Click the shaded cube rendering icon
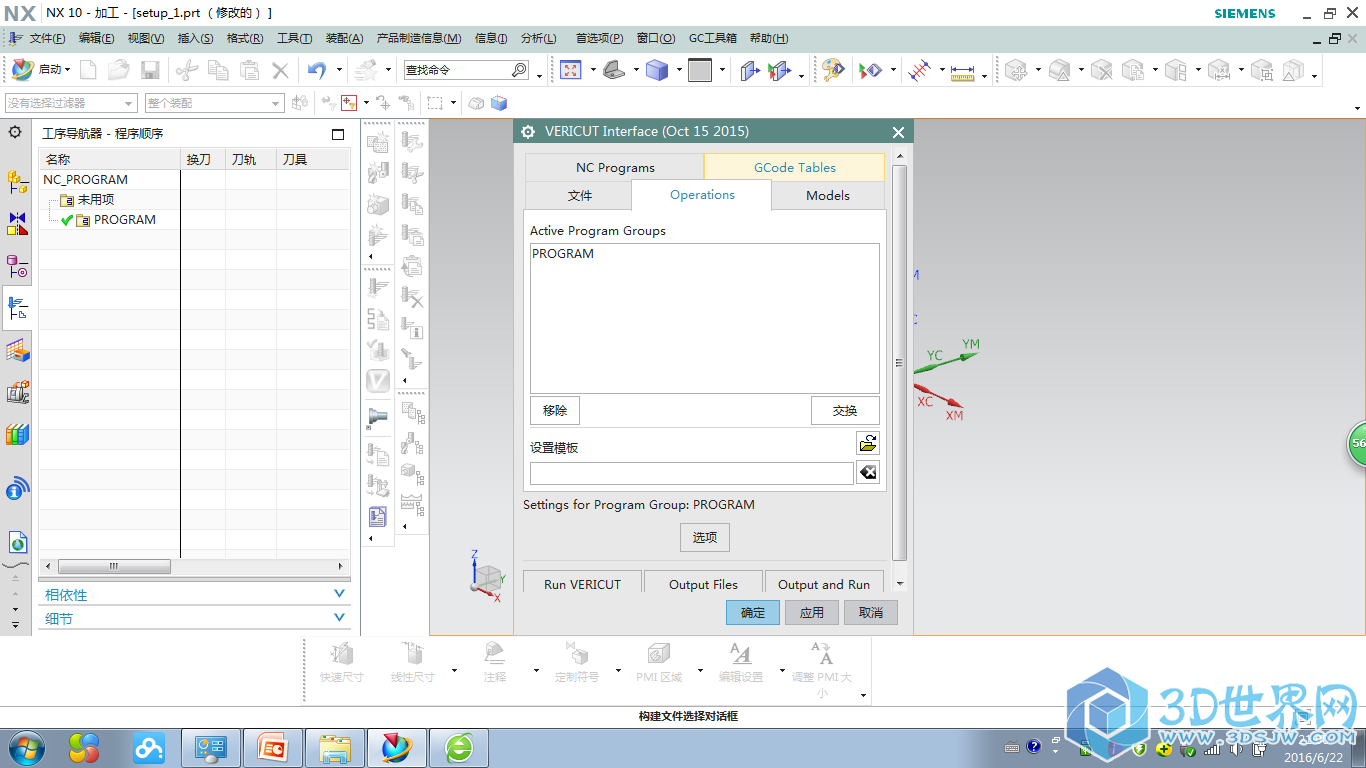Screen dimensions: 1366x768 (657, 70)
